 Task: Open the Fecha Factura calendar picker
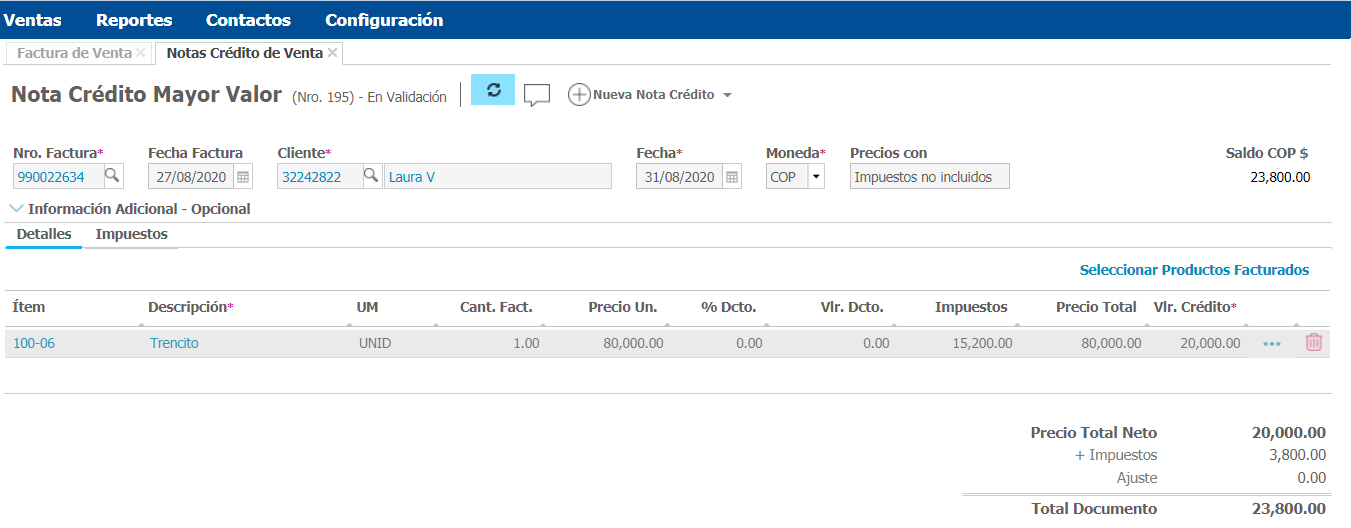tap(243, 177)
